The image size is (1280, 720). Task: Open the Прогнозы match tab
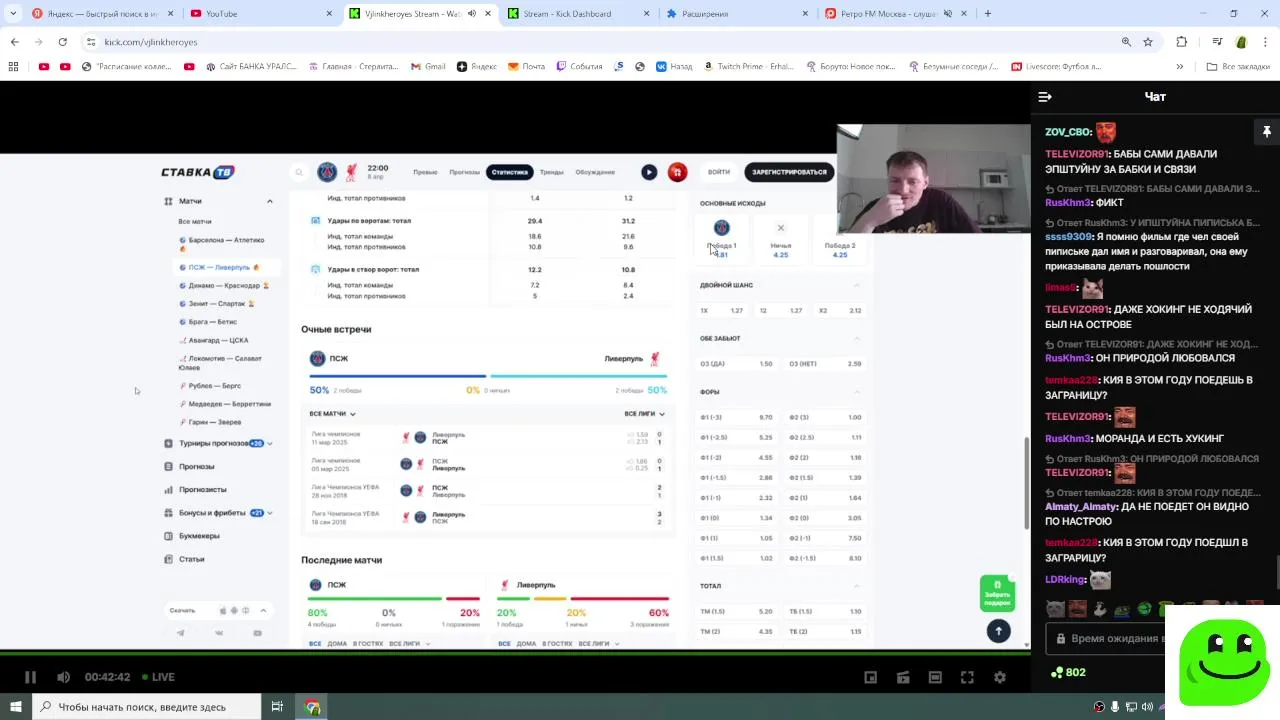(464, 172)
